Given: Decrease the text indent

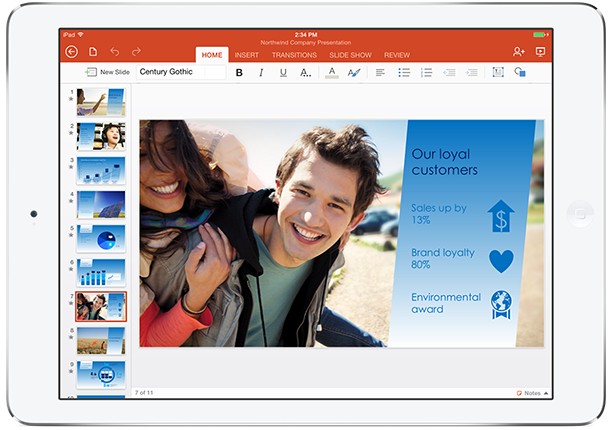Looking at the screenshot, I should [449, 72].
